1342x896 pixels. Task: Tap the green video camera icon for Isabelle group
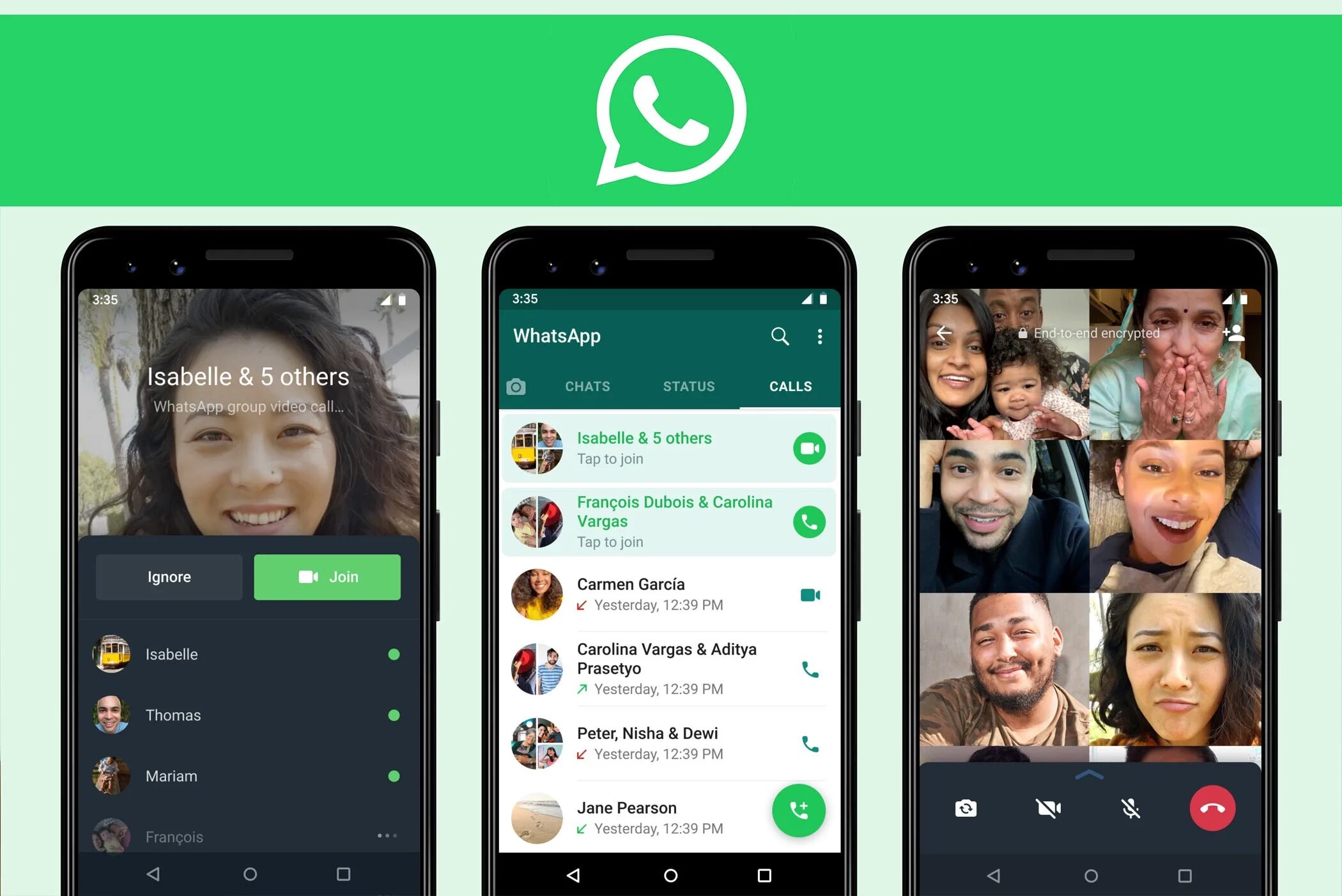pos(808,449)
